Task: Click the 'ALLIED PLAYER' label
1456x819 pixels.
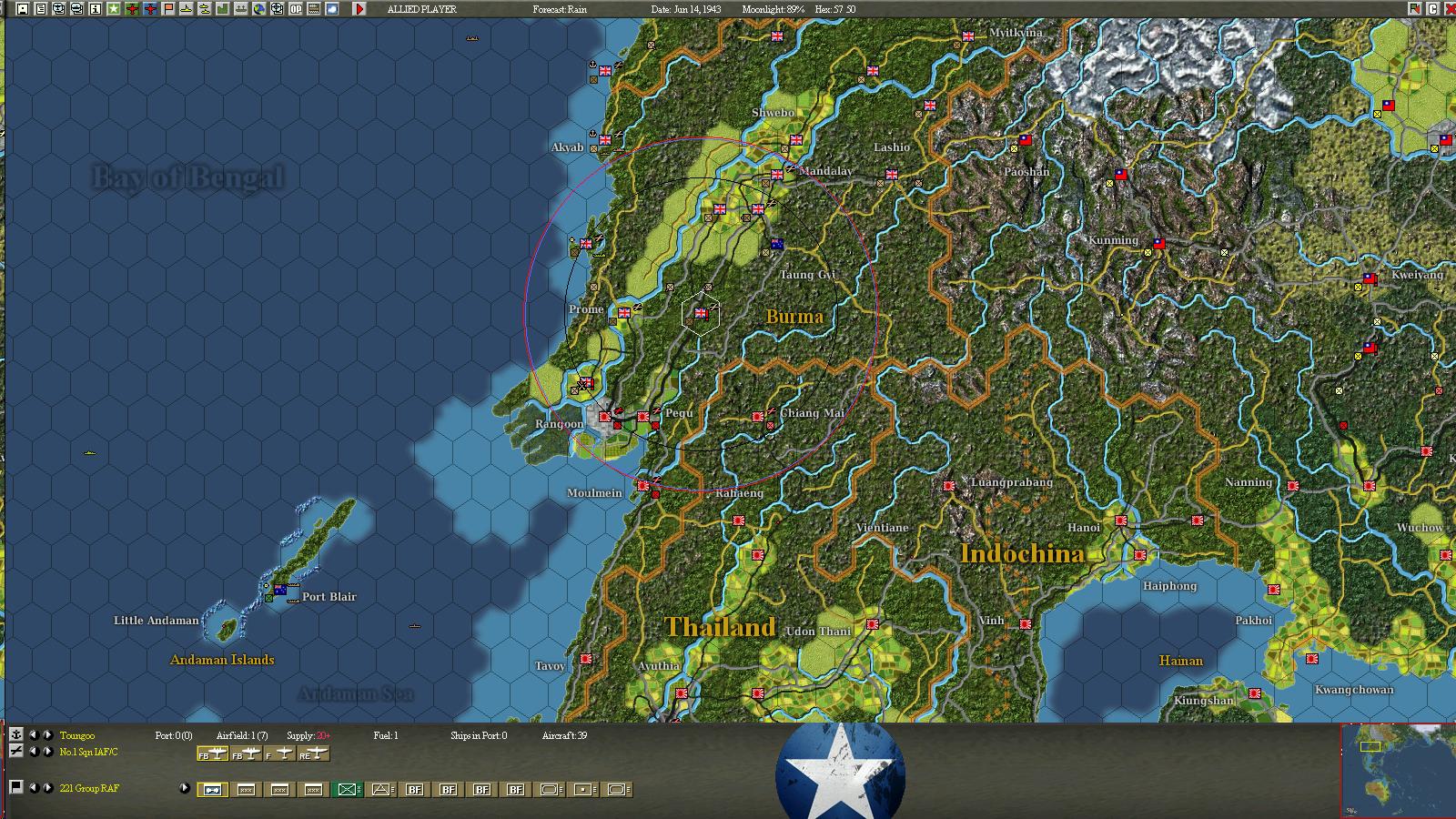Action: tap(422, 9)
